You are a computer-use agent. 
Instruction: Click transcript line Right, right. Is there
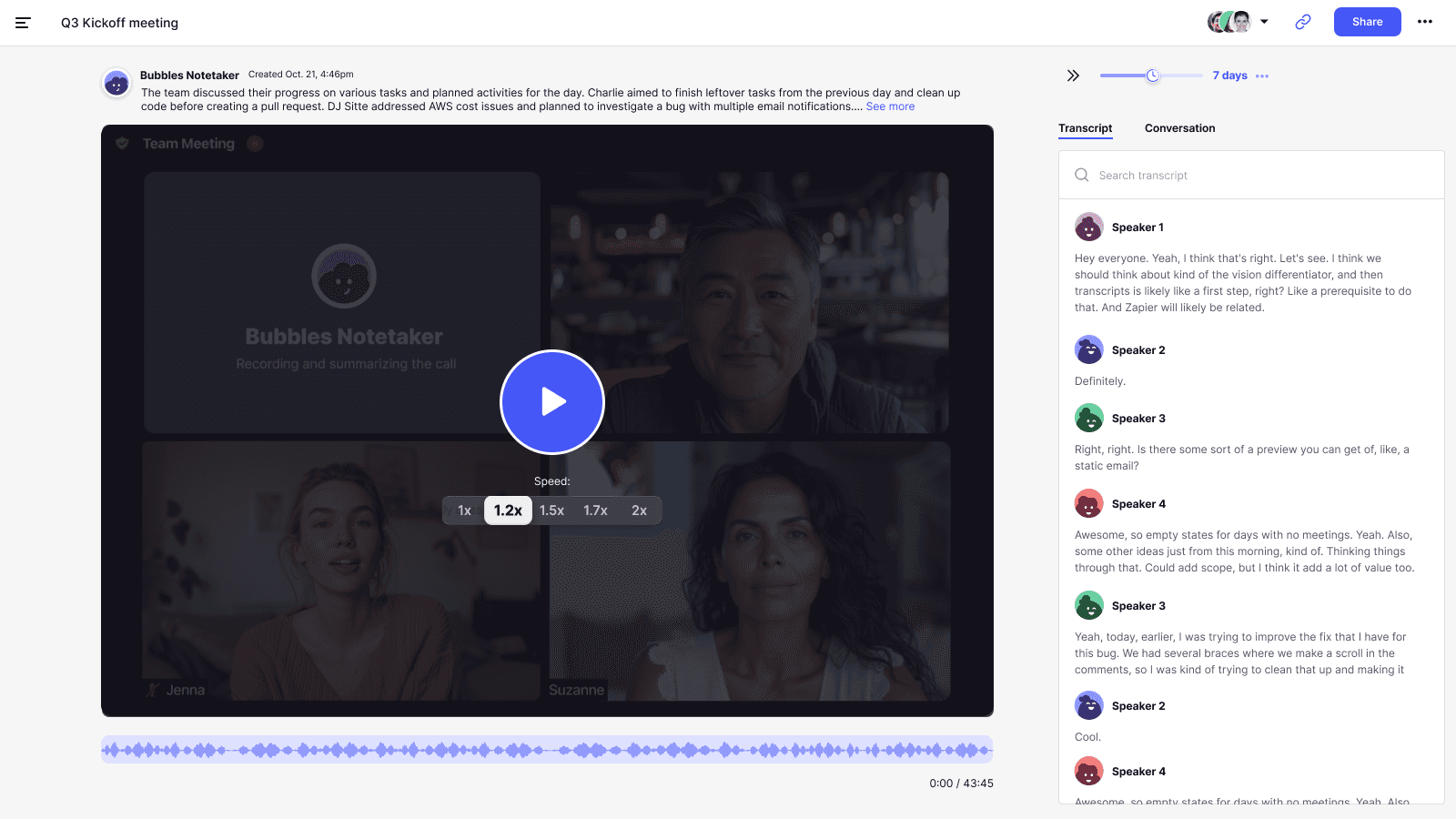coord(1241,458)
